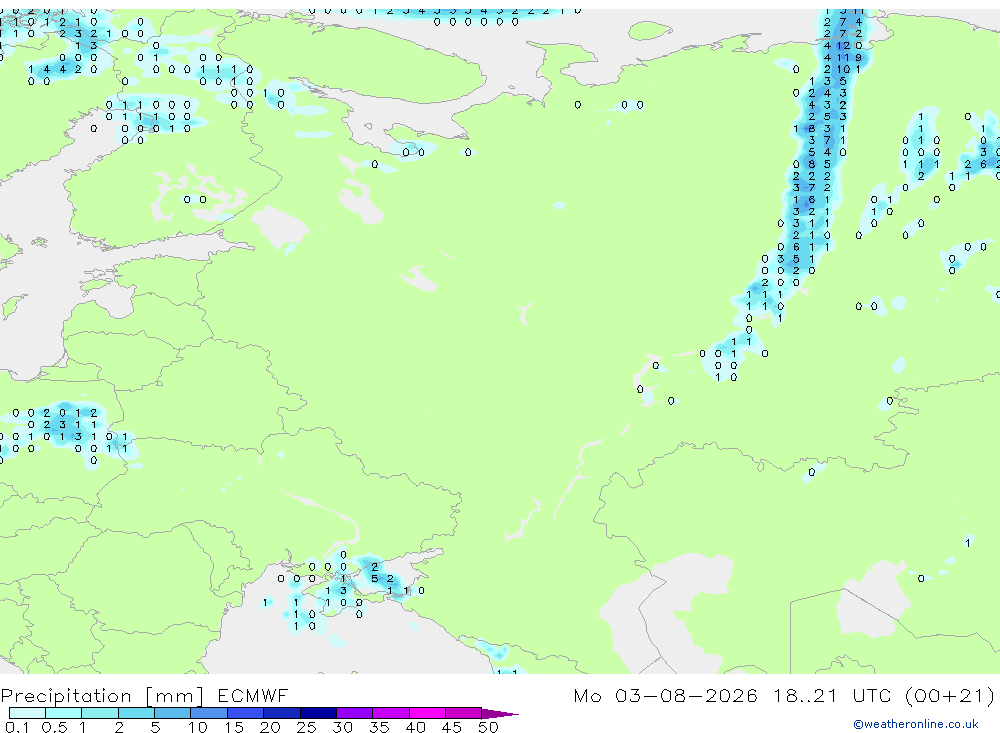Click the '18..21 UTC' time range text
The image size is (1000, 733).
[x=832, y=695]
